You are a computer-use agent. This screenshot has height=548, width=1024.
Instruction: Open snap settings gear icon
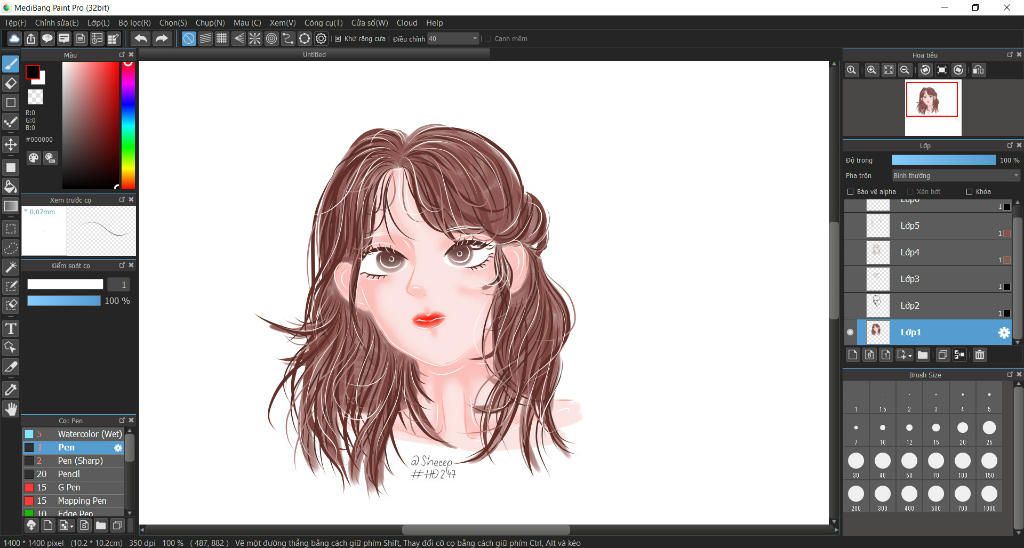(x=321, y=39)
